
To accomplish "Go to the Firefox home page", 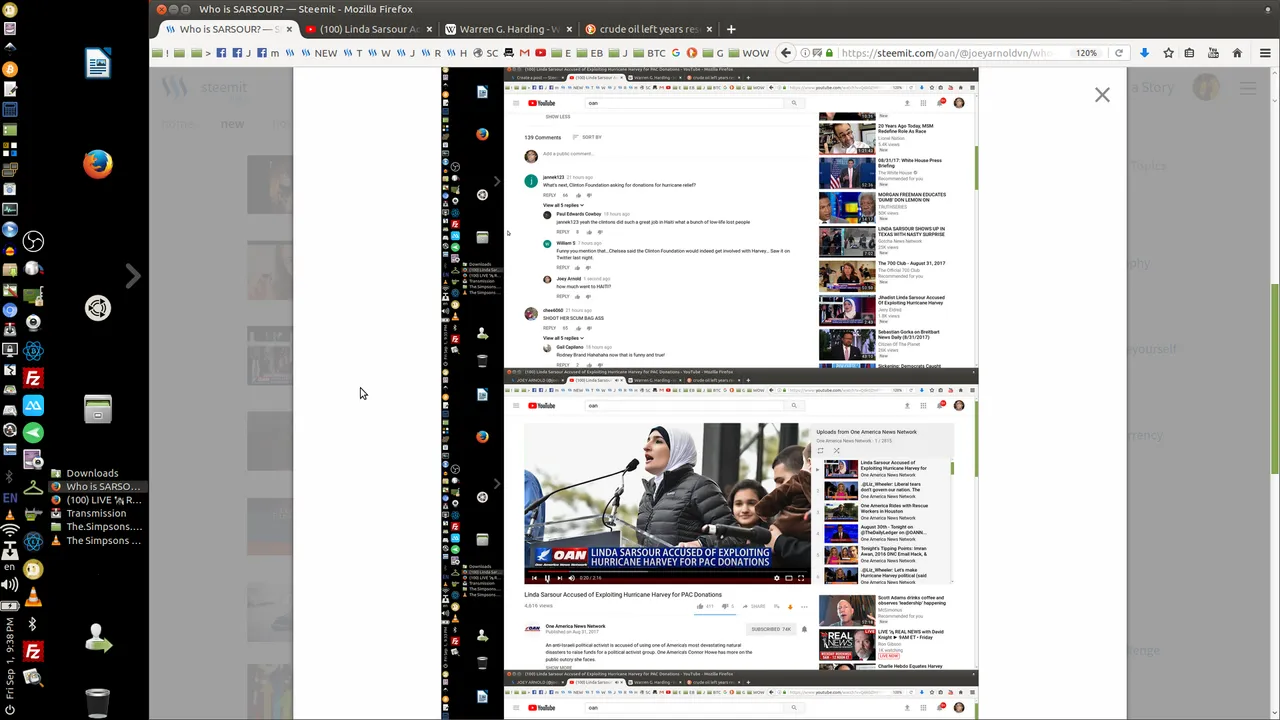I will pos(1237,53).
